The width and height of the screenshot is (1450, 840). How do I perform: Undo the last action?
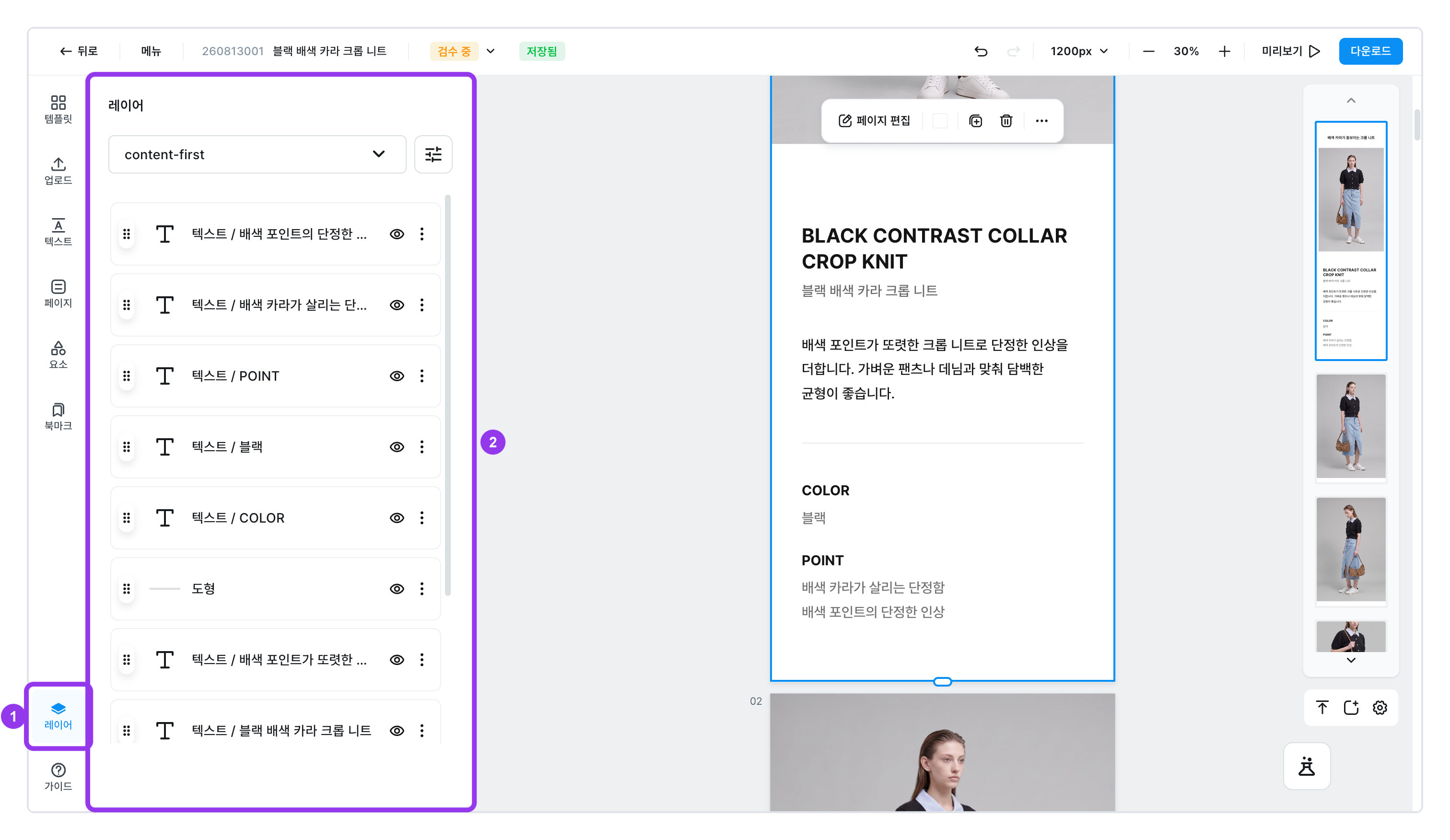tap(981, 51)
